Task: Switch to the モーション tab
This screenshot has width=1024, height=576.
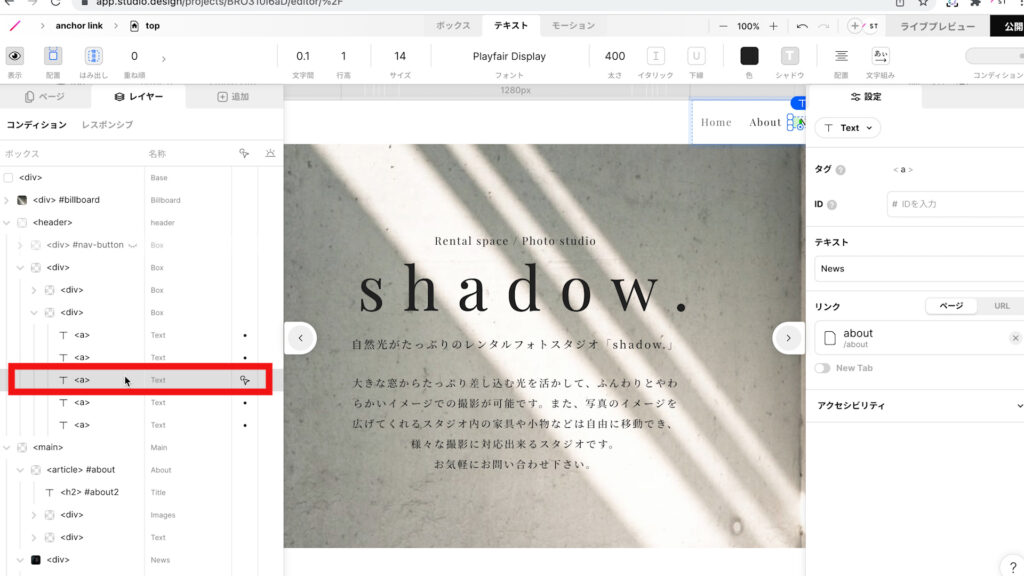Action: (x=573, y=25)
